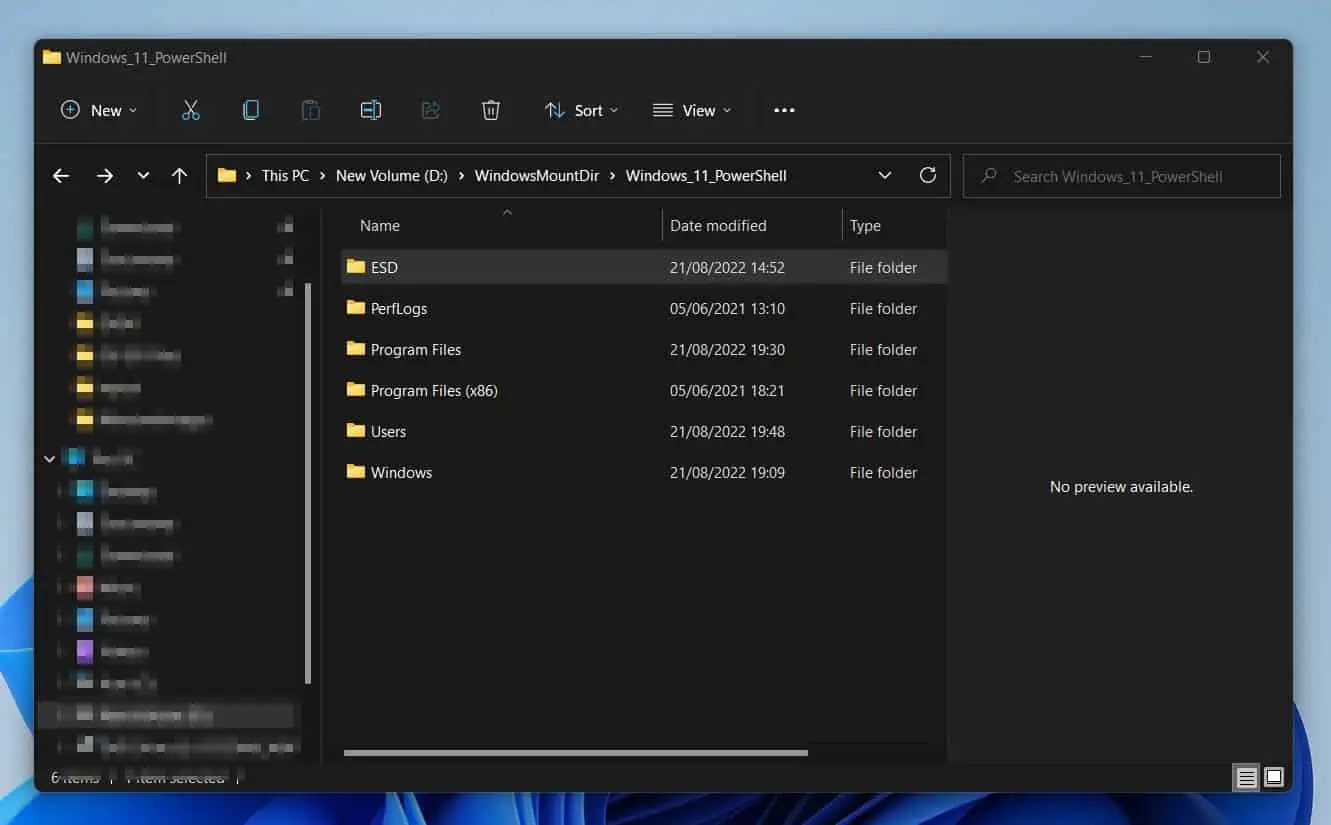Screen dimensions: 1331x825
Task: Click File folder type in PerfLogs row
Action: tap(883, 309)
